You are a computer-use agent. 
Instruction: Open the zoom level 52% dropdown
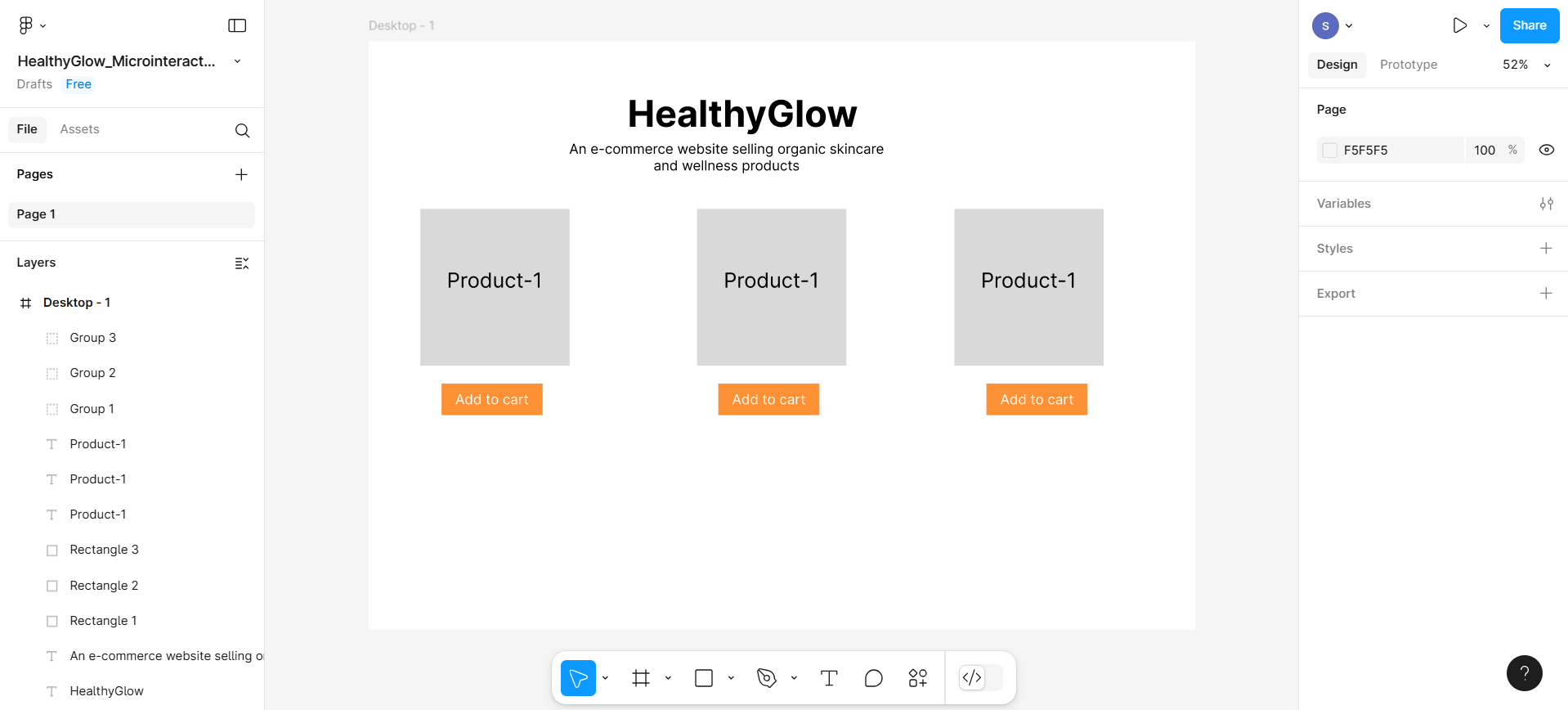pyautogui.click(x=1525, y=65)
